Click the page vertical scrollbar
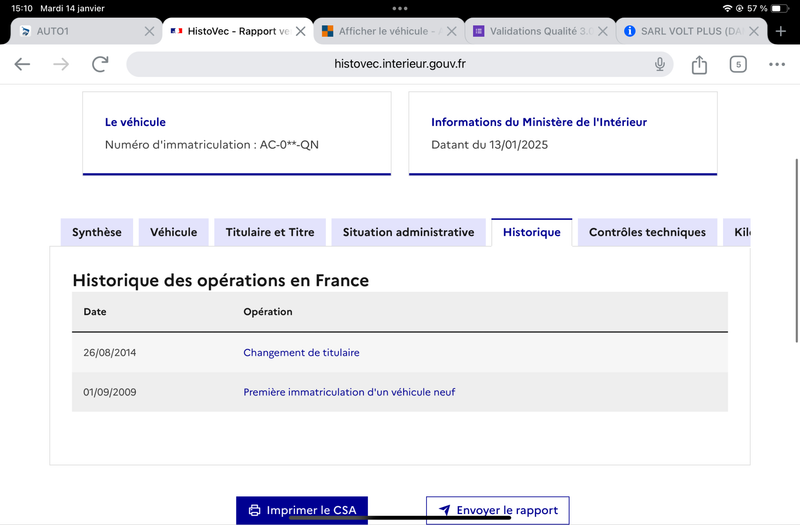 point(796,250)
